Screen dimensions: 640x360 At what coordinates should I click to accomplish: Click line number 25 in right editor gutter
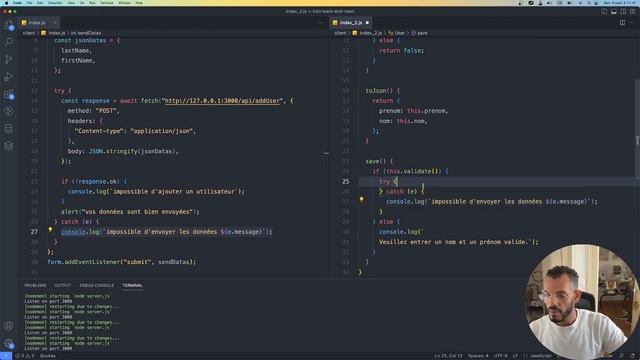click(345, 182)
